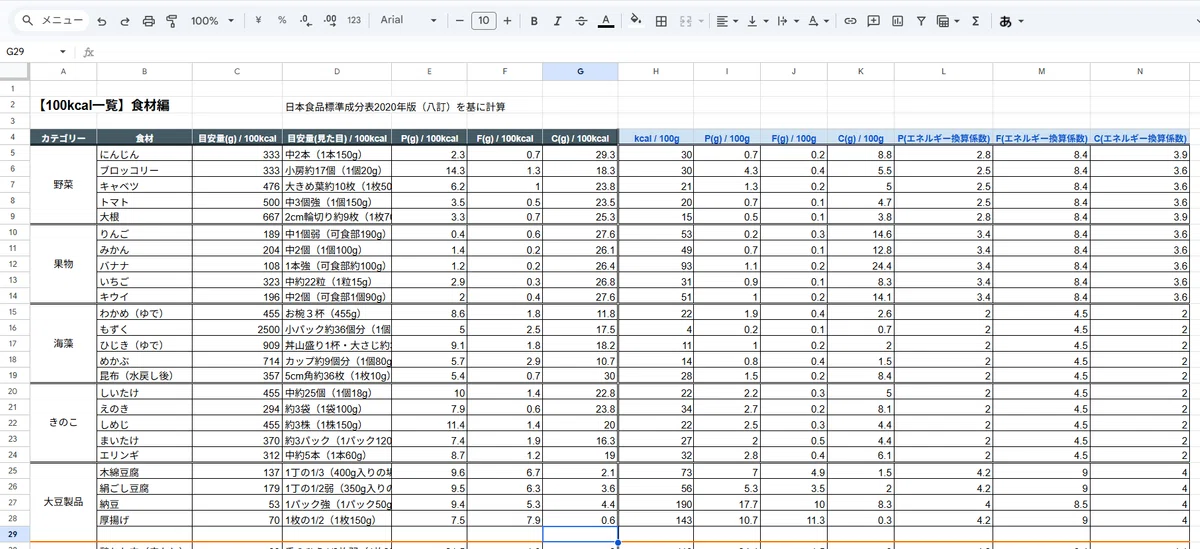Open the text color underlined A
Screen dimensions: 1200x549
pos(605,20)
